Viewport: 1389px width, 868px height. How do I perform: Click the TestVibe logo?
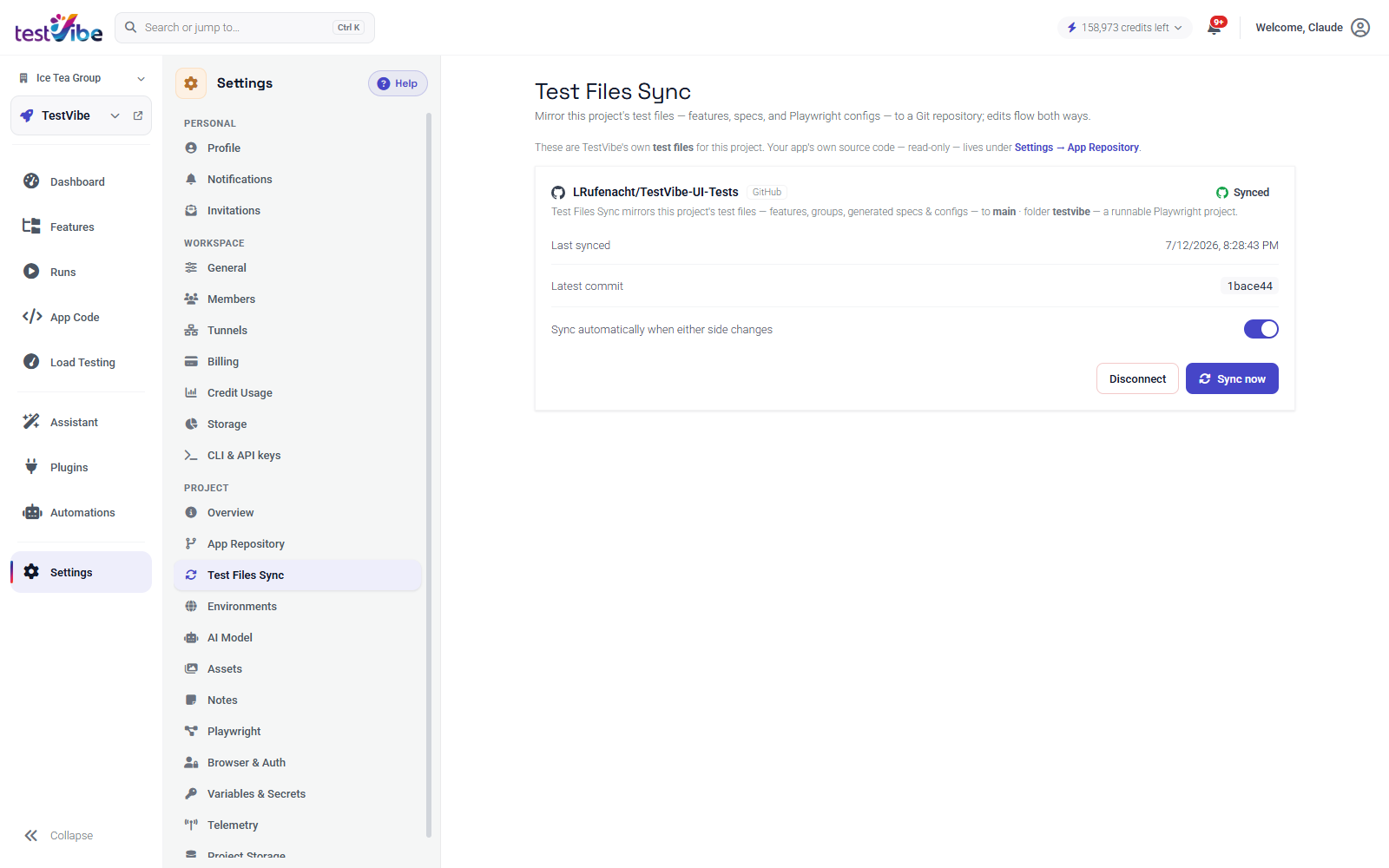59,28
